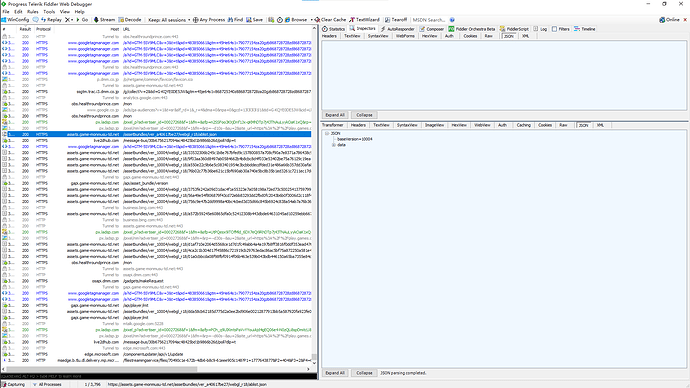Save sessions using Save toolbar button
This screenshot has width=690, height=388.
(254, 20)
